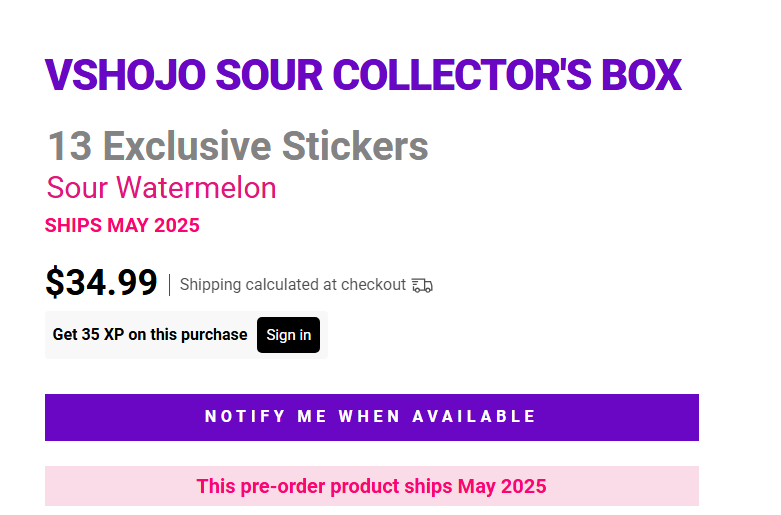Click the word VSHOJO in the title
This screenshot has height=515, width=781.
pos(125,75)
